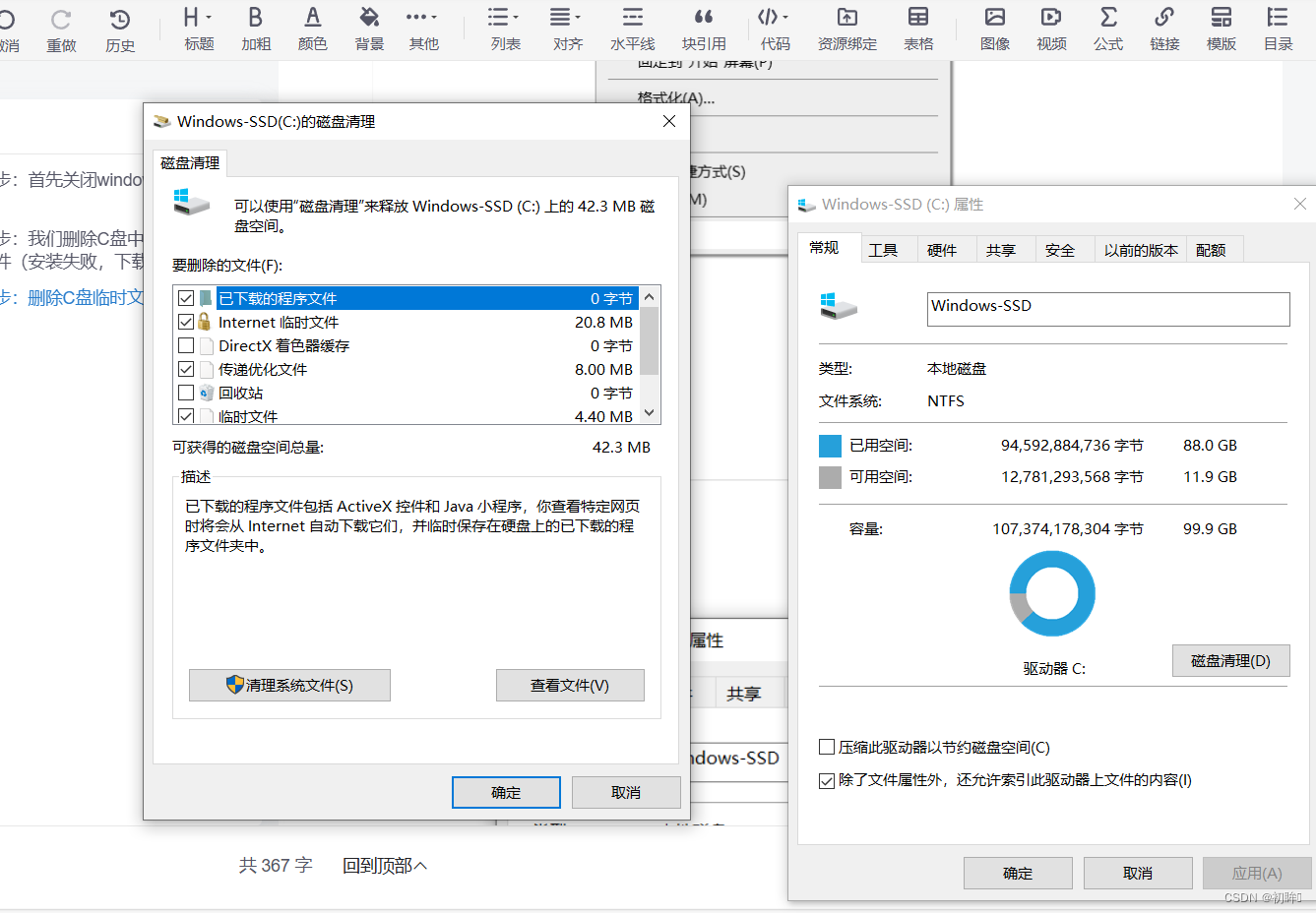Image resolution: width=1316 pixels, height=913 pixels.
Task: Open the Other (其他) ellipsis icon
Action: click(x=416, y=17)
